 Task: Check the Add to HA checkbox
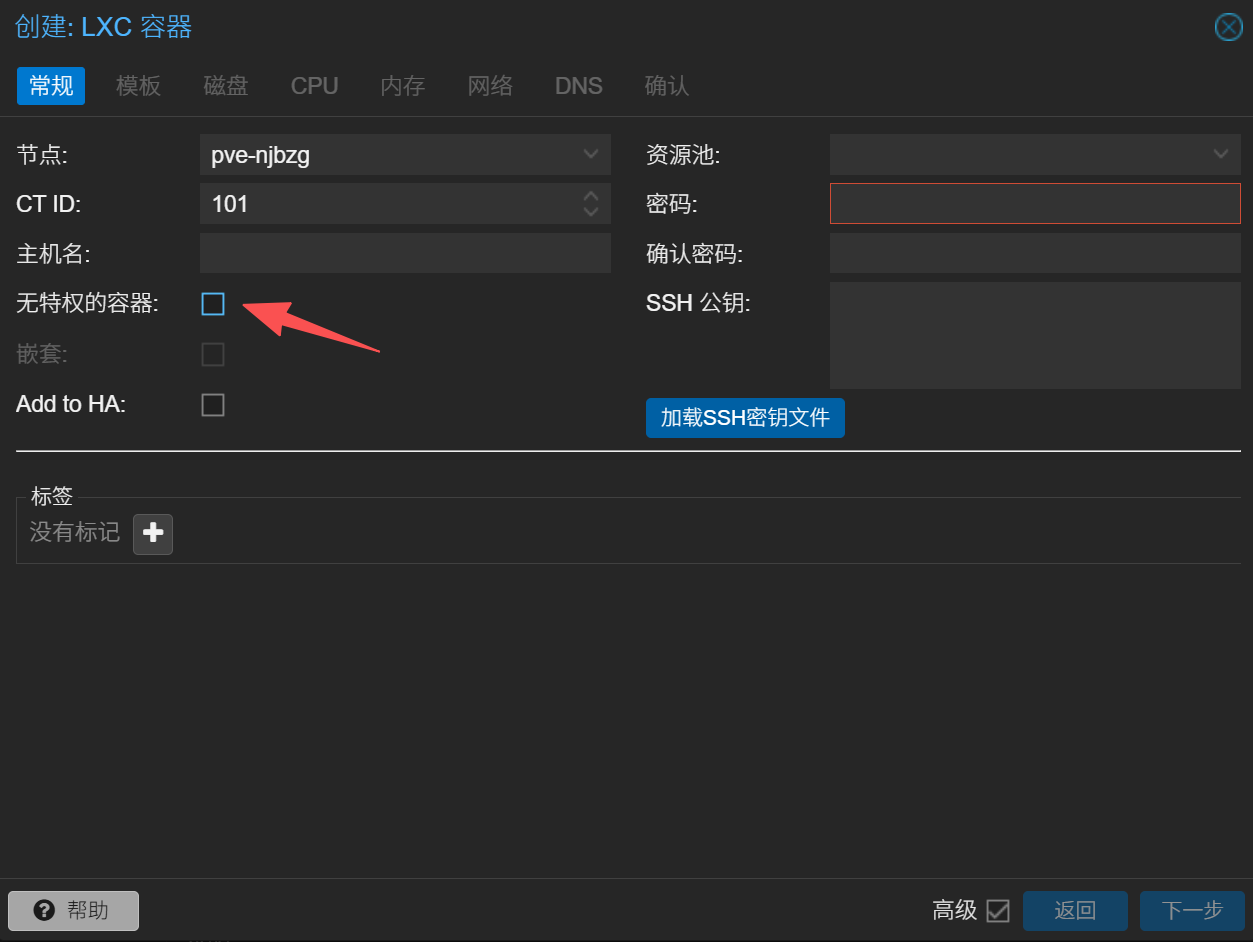(x=213, y=405)
